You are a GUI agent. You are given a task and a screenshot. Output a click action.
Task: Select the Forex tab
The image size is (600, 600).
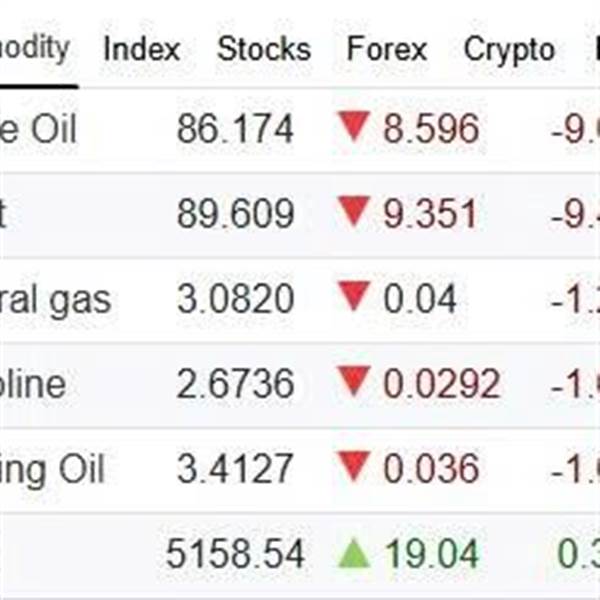tap(386, 49)
